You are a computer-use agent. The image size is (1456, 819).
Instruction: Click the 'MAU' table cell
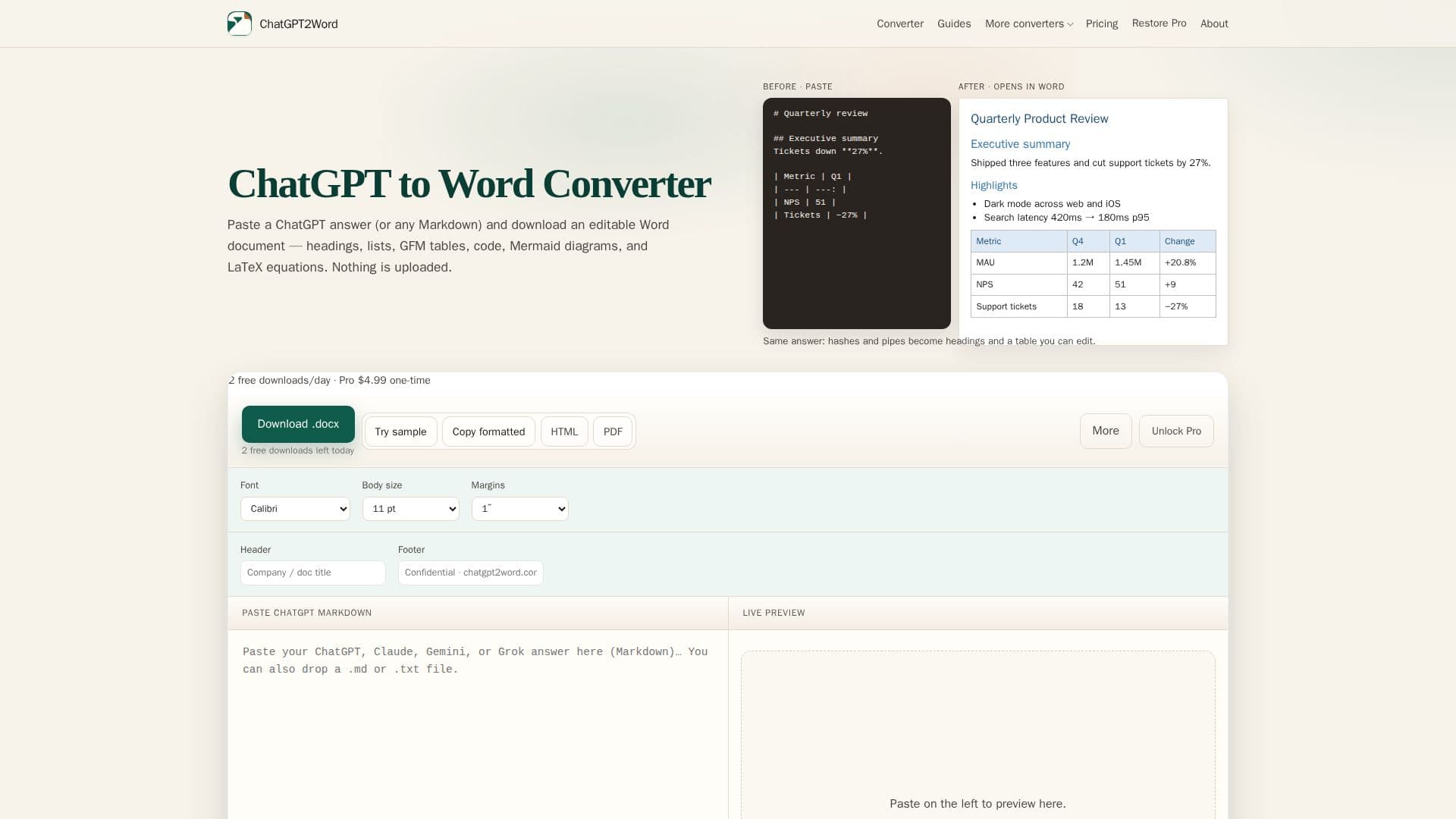pyautogui.click(x=1018, y=262)
